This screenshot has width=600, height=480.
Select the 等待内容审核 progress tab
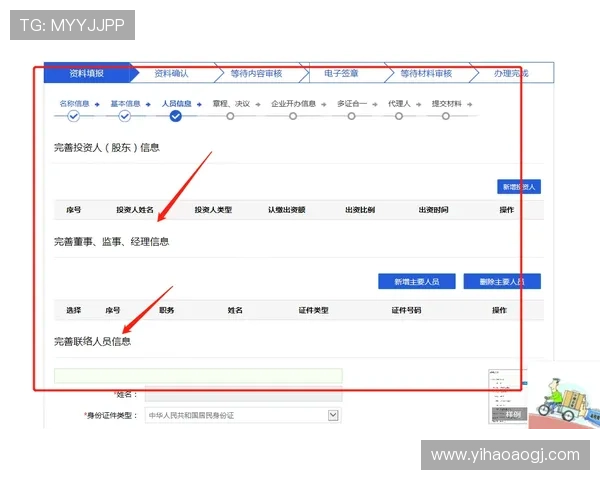point(256,73)
